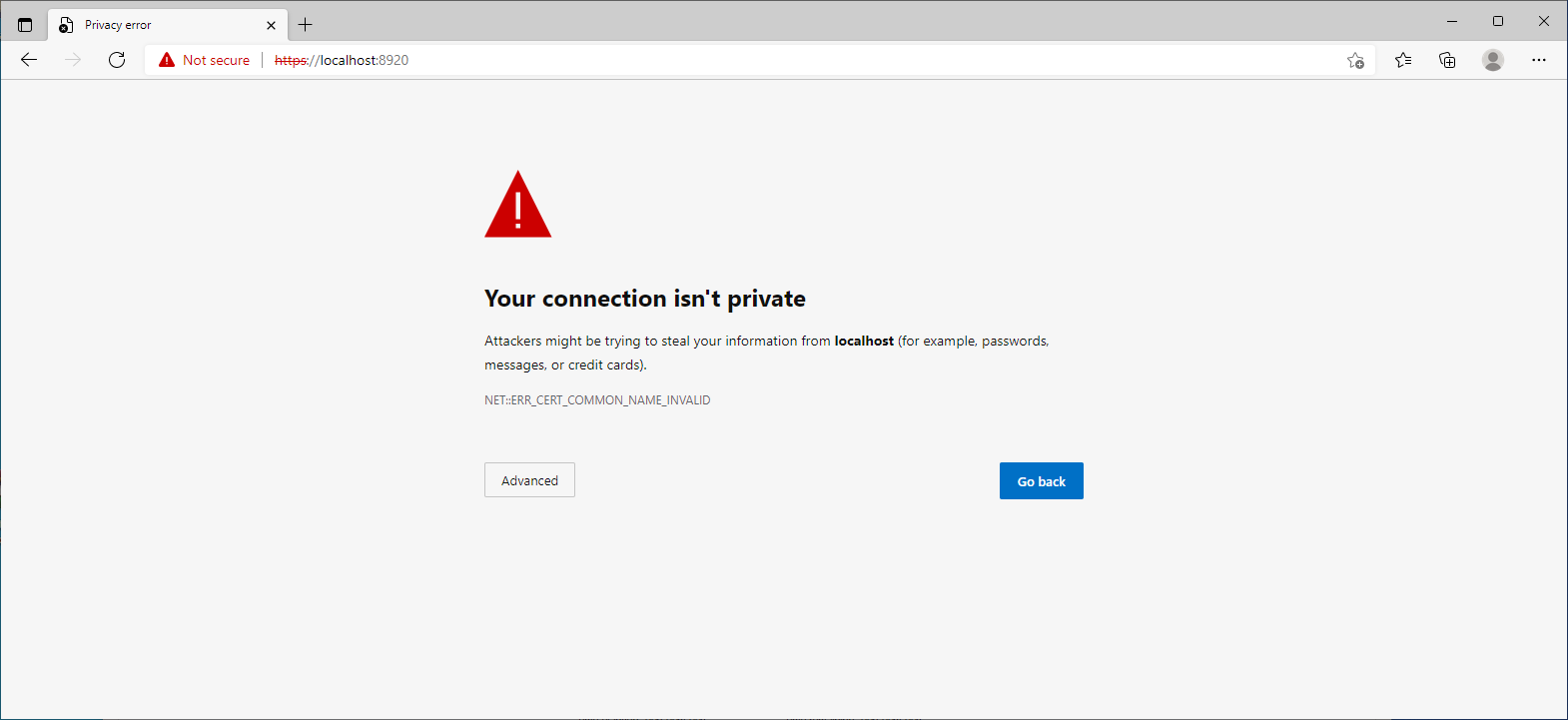Expand the Advanced options button

529,480
